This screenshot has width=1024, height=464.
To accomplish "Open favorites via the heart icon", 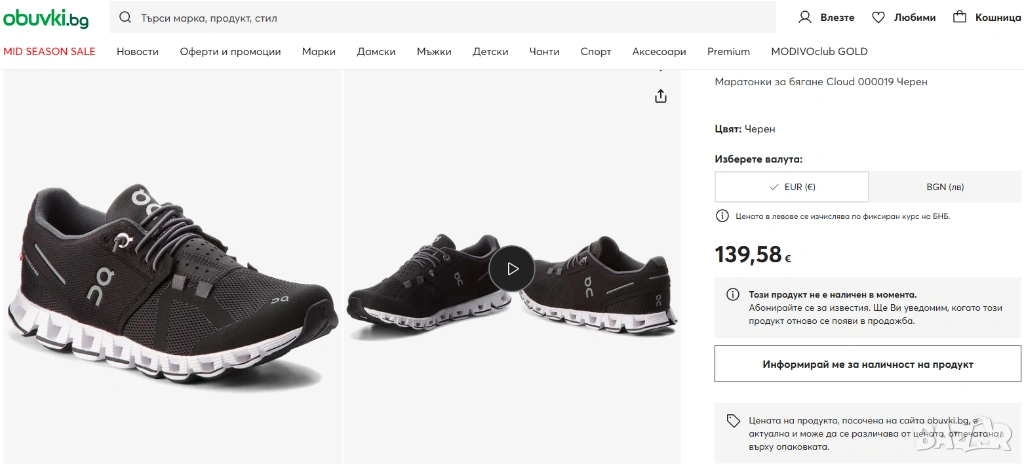I will coord(879,17).
